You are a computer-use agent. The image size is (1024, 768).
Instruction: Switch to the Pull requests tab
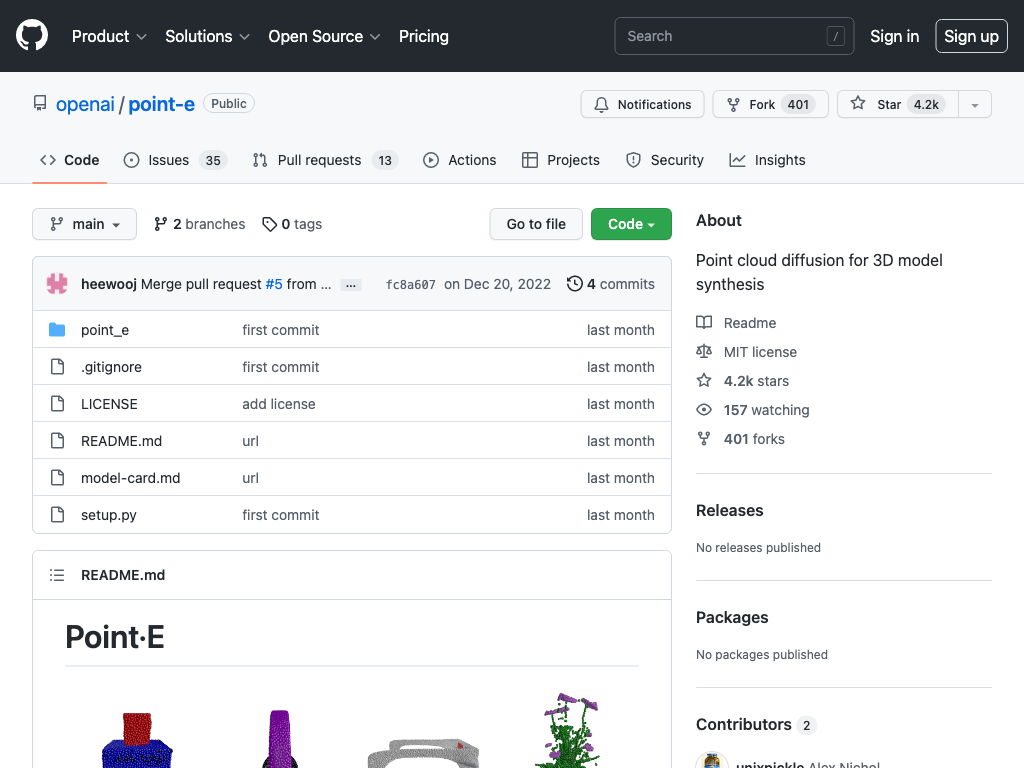point(325,160)
